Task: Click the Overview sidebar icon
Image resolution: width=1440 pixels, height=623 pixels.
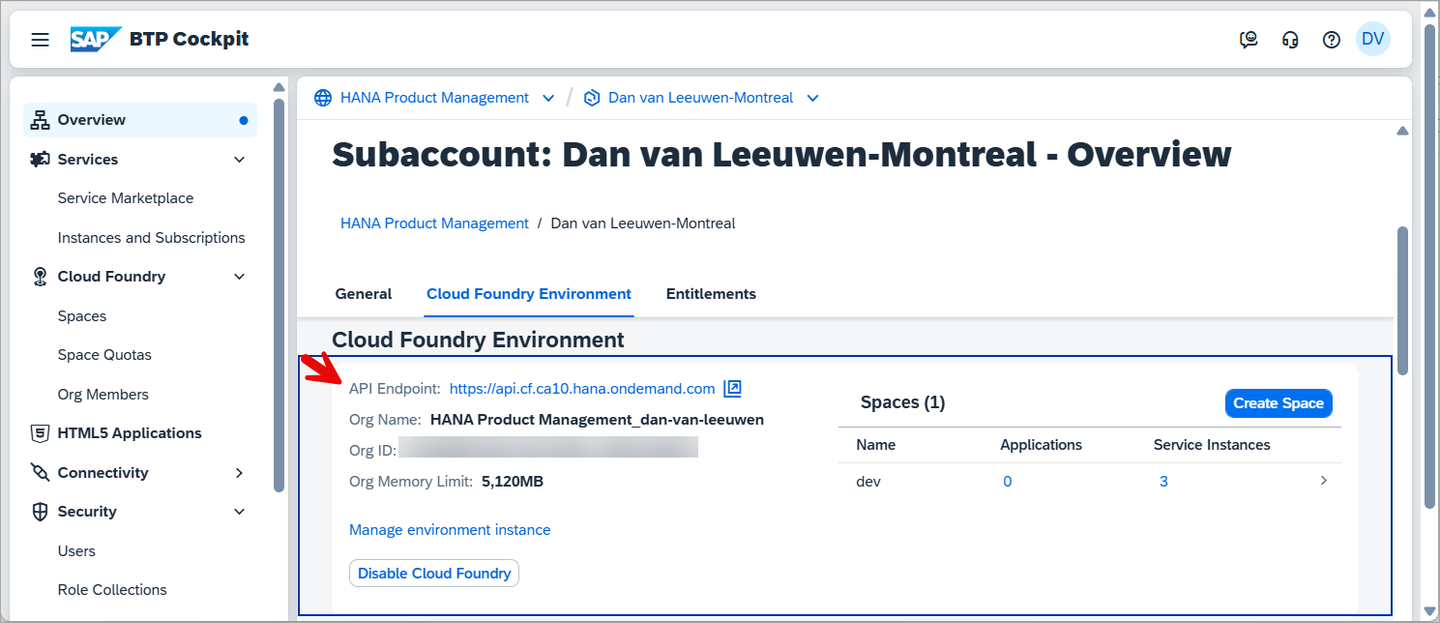Action: point(40,120)
